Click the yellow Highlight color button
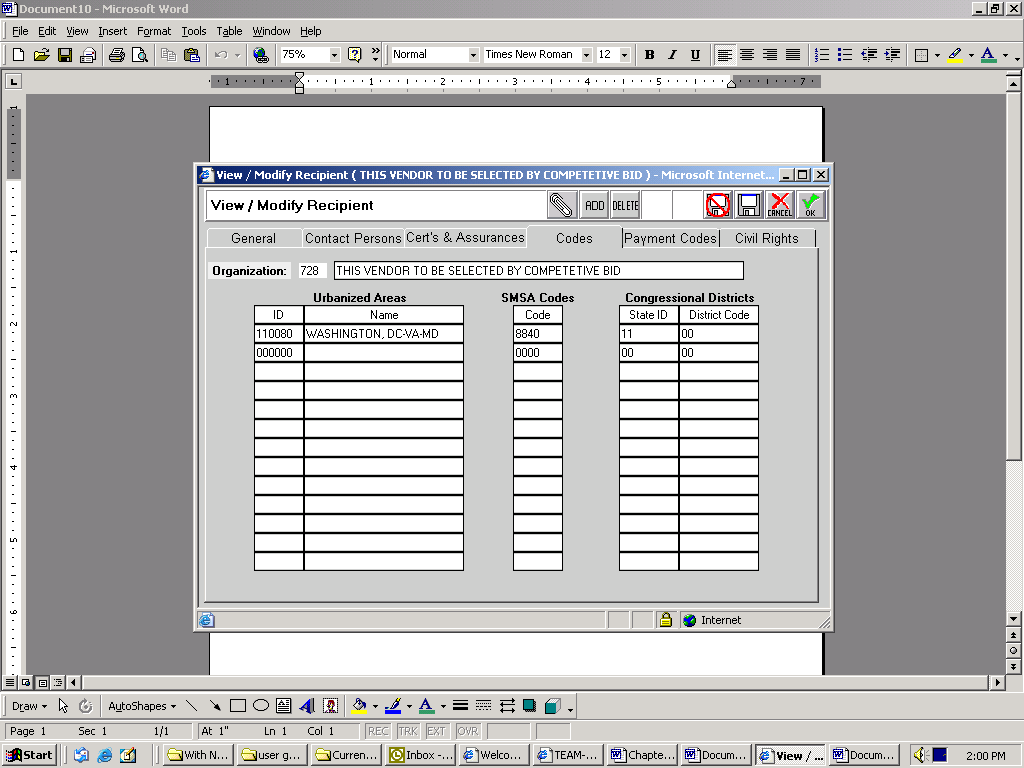1024x768 pixels. click(955, 55)
